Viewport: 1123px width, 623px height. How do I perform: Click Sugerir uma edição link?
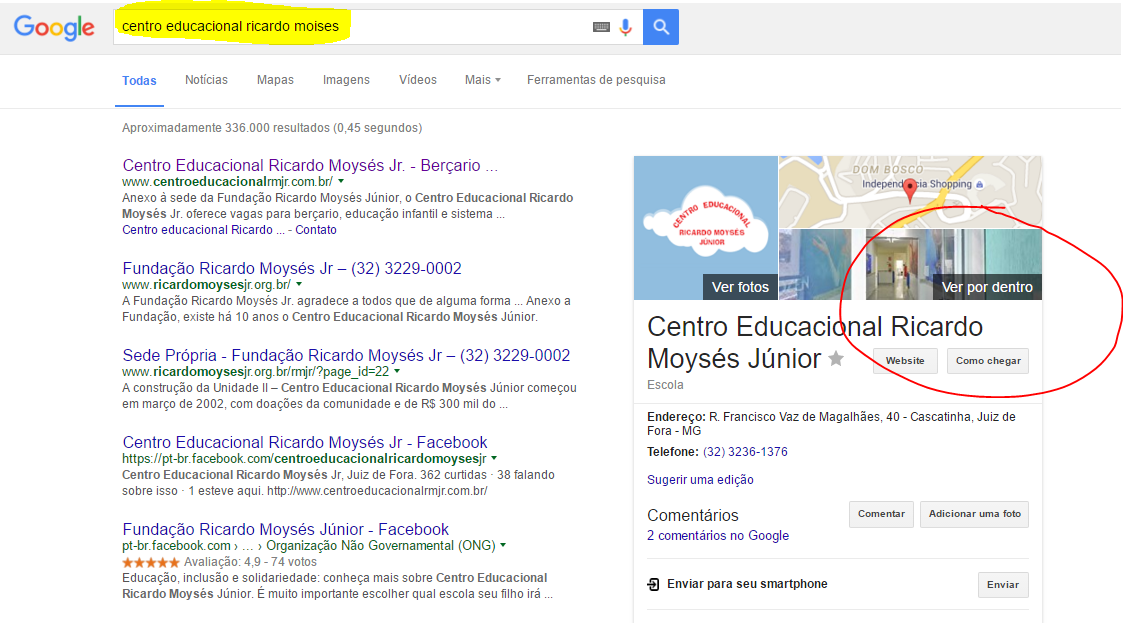tap(700, 480)
